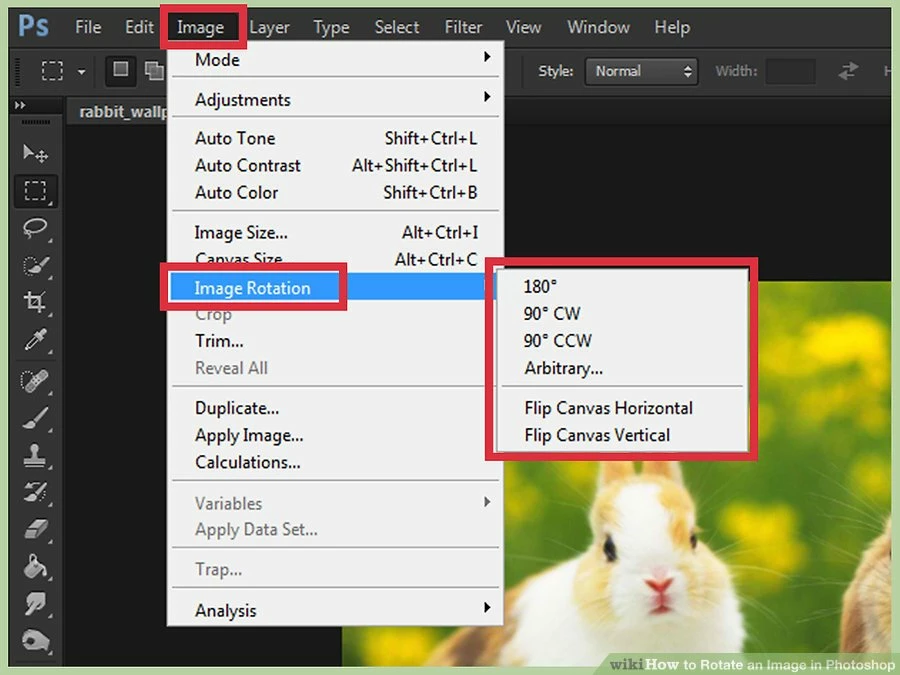This screenshot has width=900, height=675.
Task: Select the Eraser tool
Action: point(36,529)
